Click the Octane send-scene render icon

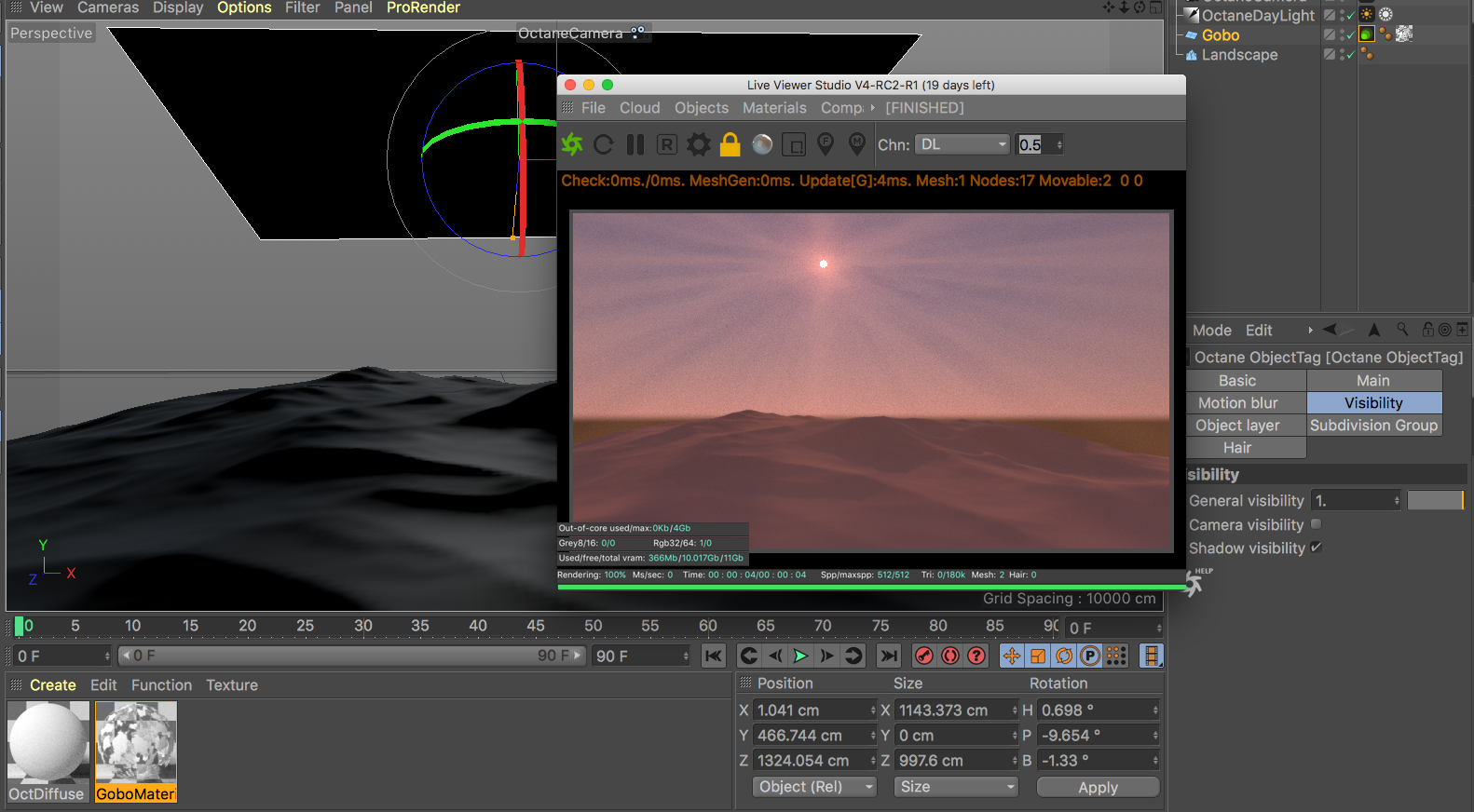[572, 144]
